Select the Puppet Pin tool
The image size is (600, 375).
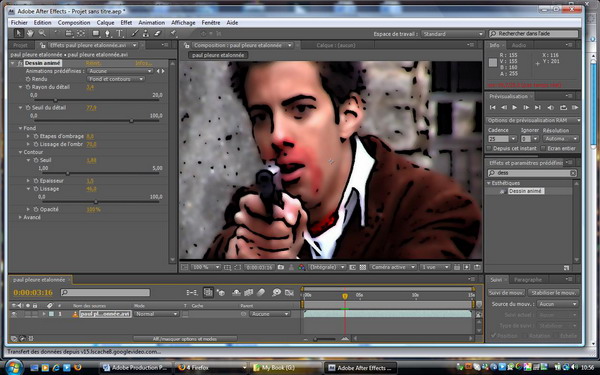click(173, 34)
